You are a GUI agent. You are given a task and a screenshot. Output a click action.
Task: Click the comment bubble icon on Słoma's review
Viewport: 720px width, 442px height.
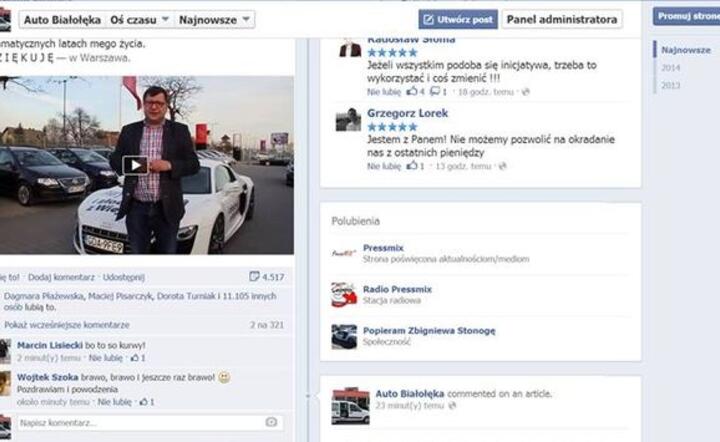[434, 91]
